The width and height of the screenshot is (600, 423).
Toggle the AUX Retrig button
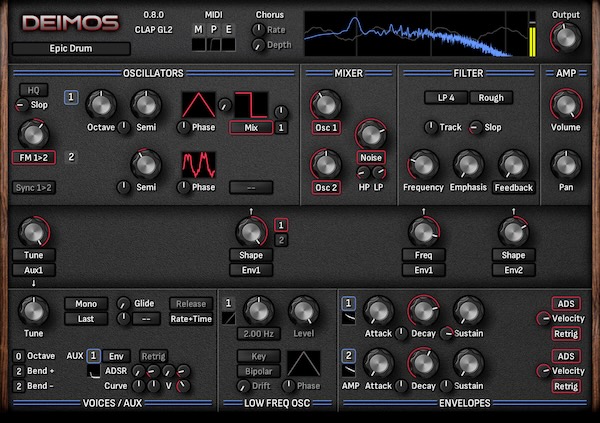coord(153,356)
